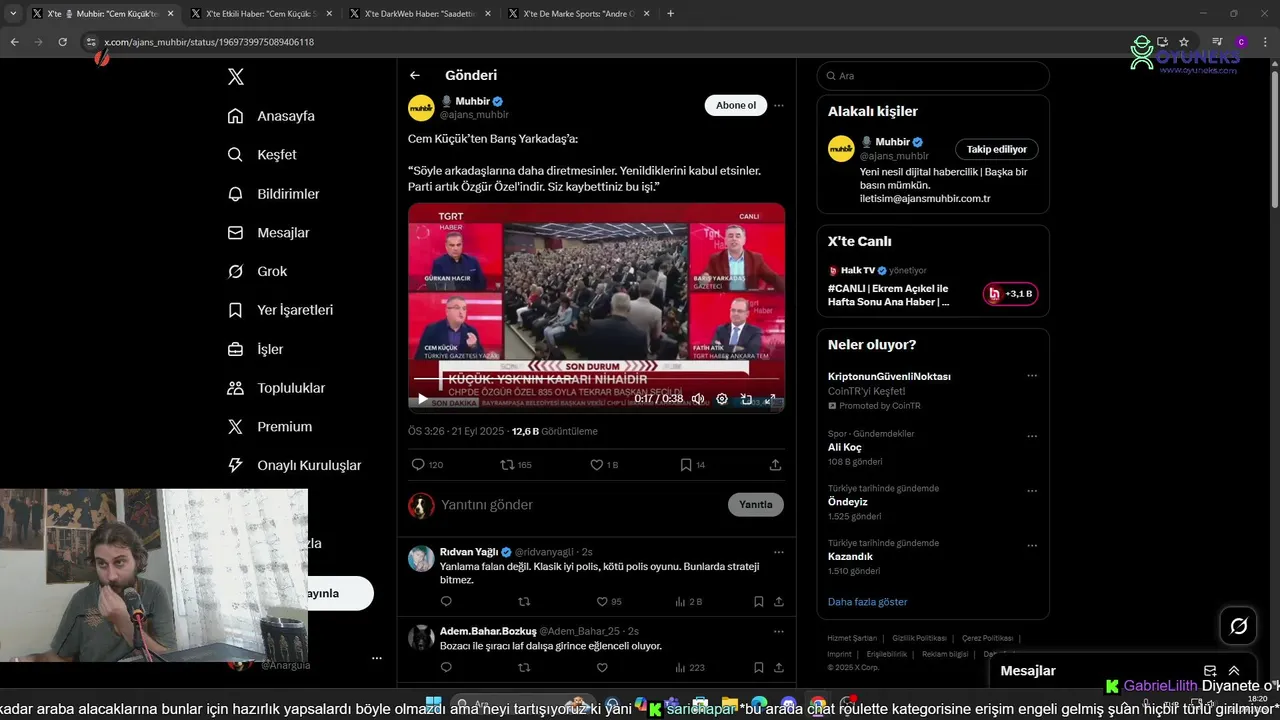Screen dimensions: 1280x720
Task: Open Yer İşaretleri in sidebar
Action: pos(280,310)
